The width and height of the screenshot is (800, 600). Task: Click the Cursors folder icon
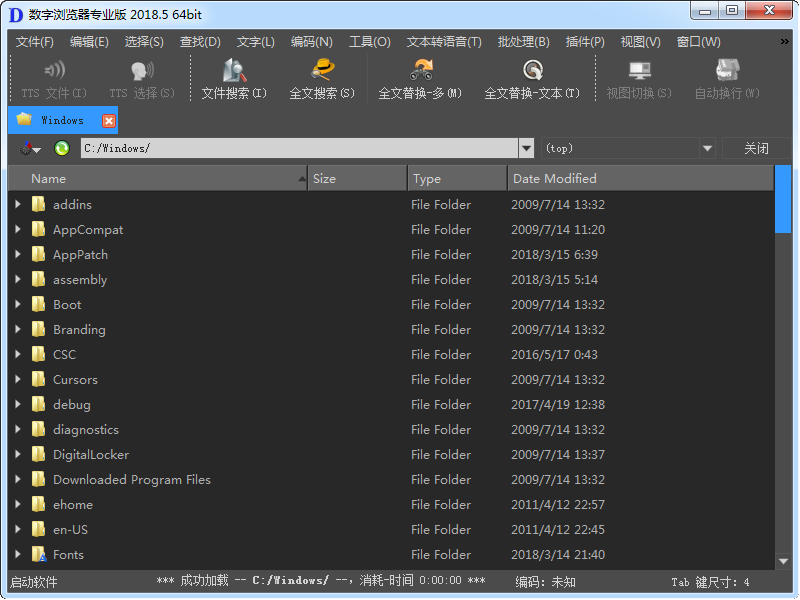38,379
